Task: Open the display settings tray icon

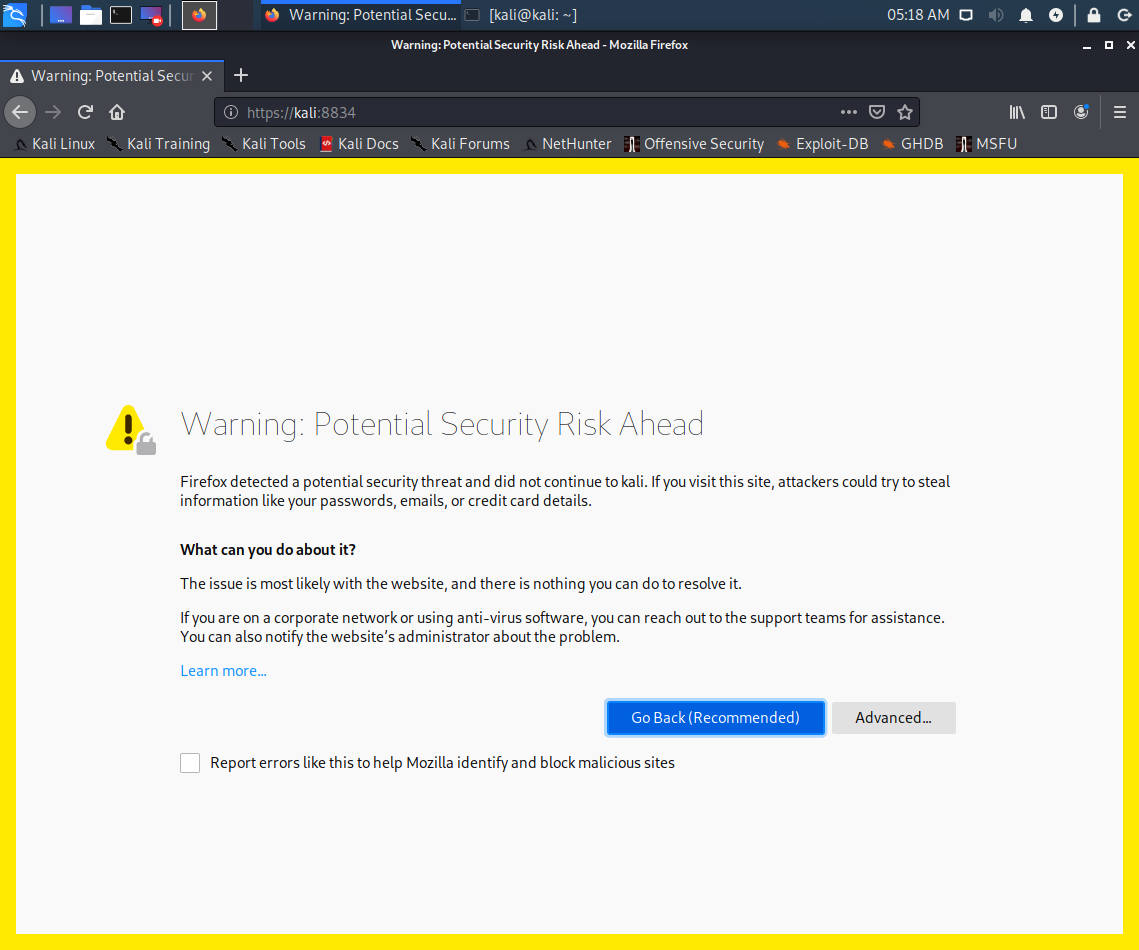Action: click(966, 15)
